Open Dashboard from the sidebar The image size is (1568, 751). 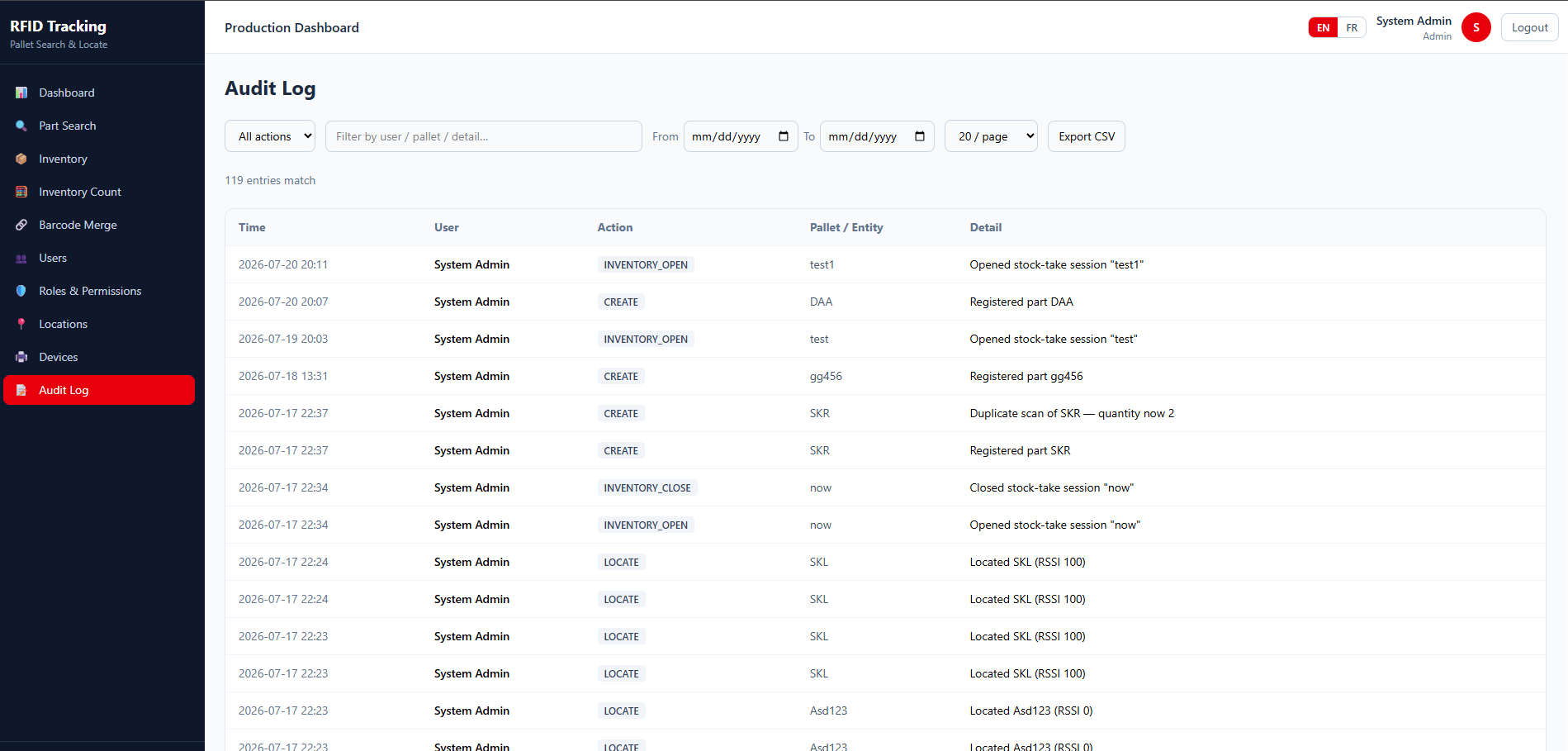(99, 93)
